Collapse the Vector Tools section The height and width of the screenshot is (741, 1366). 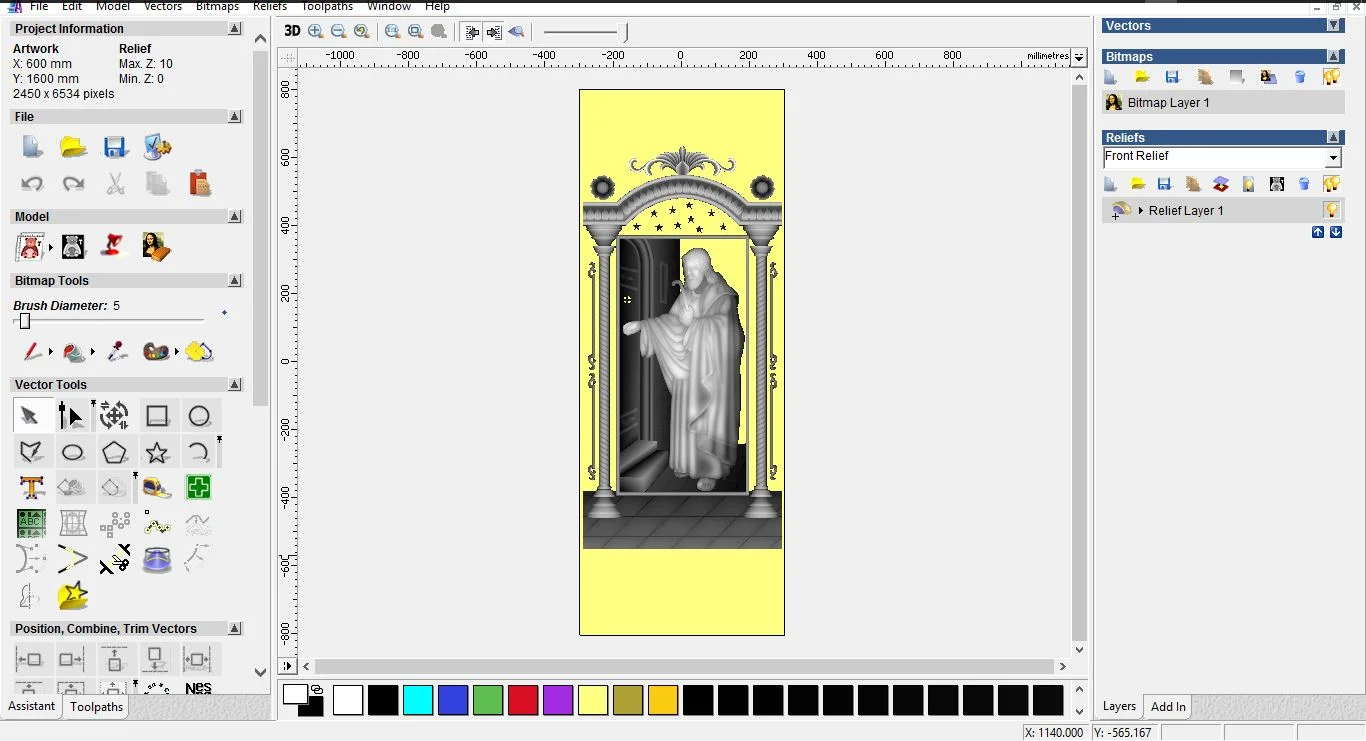pyautogui.click(x=235, y=385)
